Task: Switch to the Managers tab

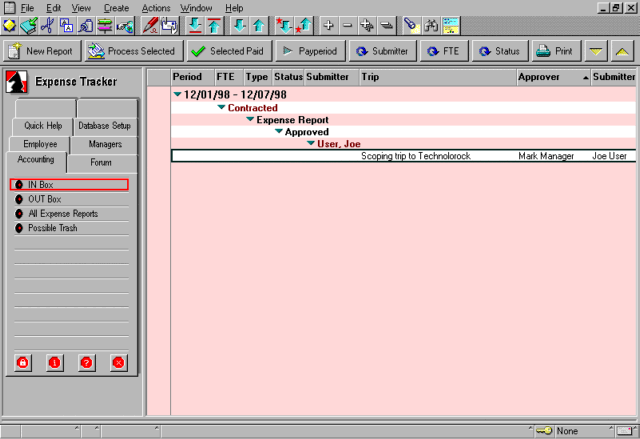Action: [x=105, y=144]
